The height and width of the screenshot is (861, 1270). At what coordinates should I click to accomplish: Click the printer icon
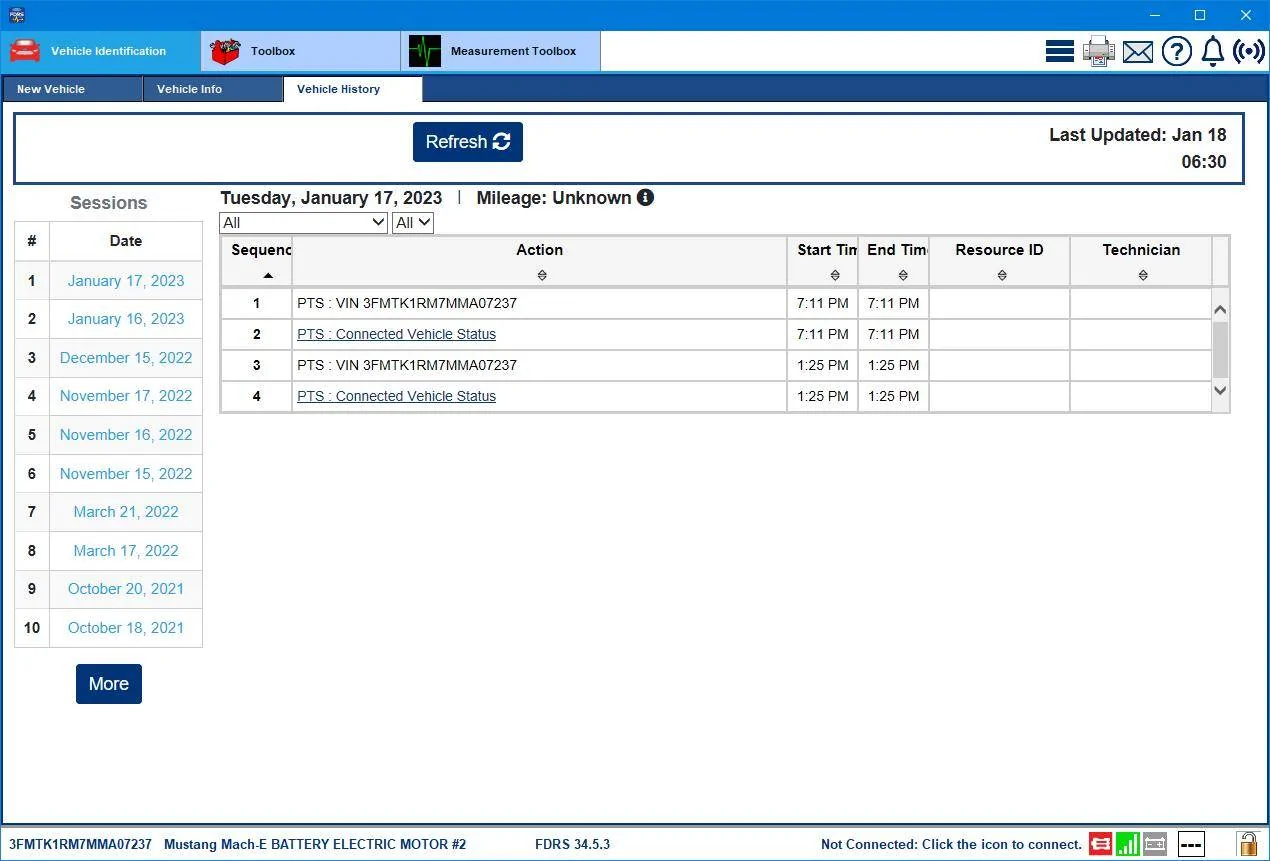tap(1099, 51)
